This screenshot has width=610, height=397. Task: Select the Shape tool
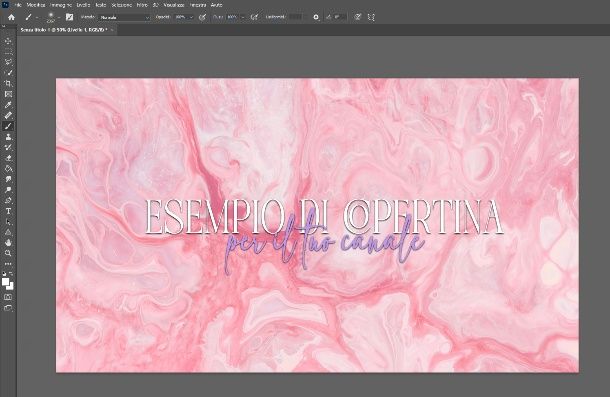8,232
